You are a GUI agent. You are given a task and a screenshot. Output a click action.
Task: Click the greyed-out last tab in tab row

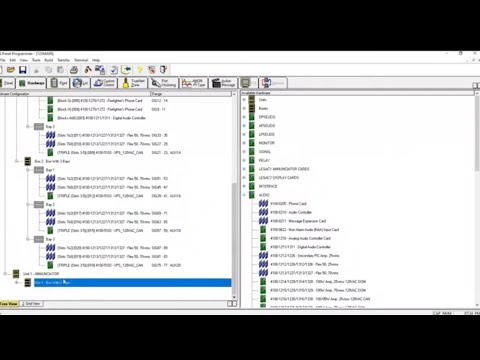coord(273,83)
